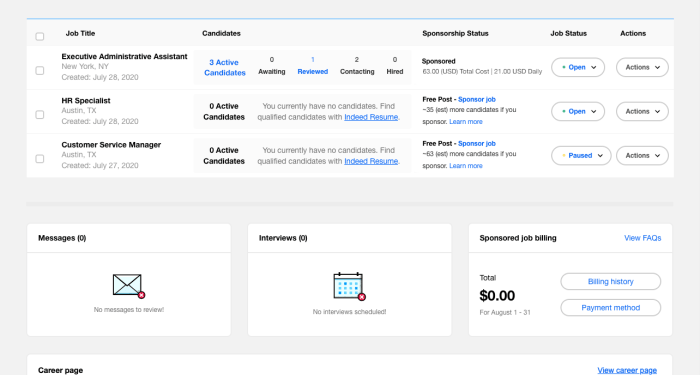Screen dimensions: 700x375
Task: Check the Executive Administrative Assistant row checkbox
Action: coord(40,71)
